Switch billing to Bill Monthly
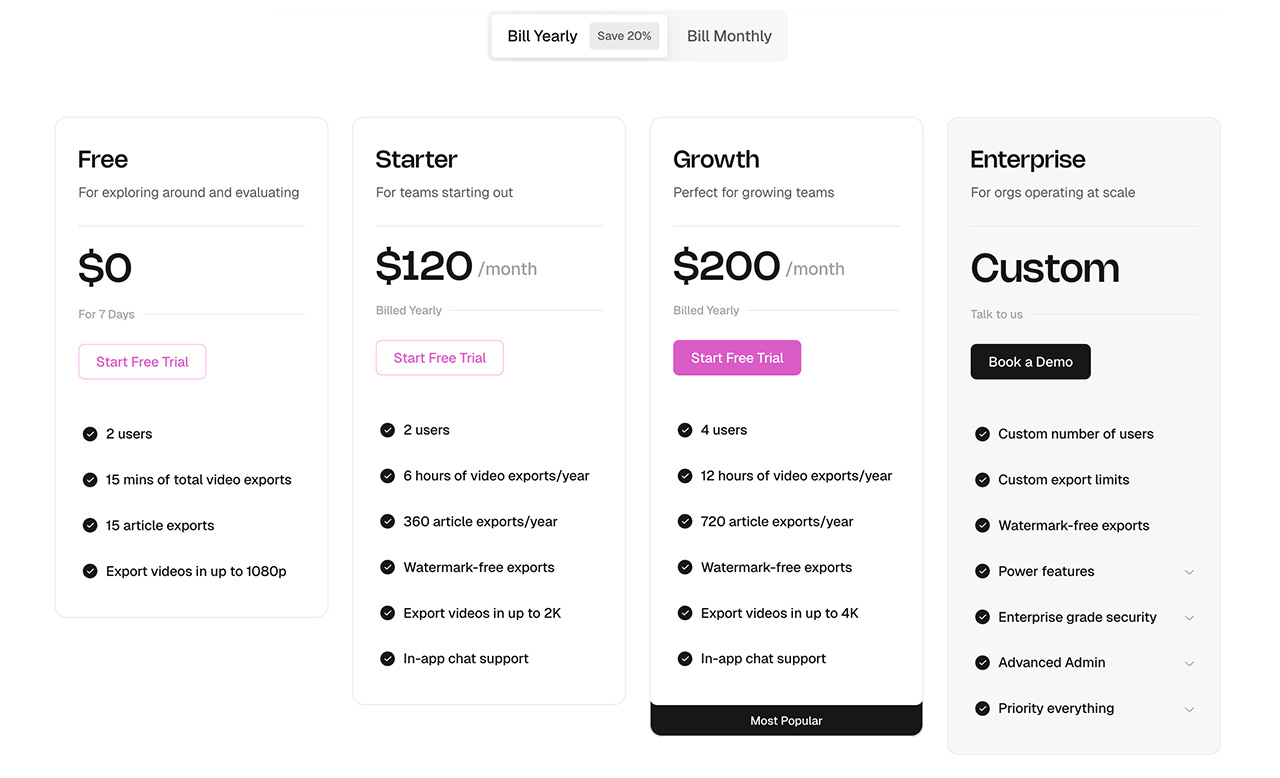 point(729,36)
